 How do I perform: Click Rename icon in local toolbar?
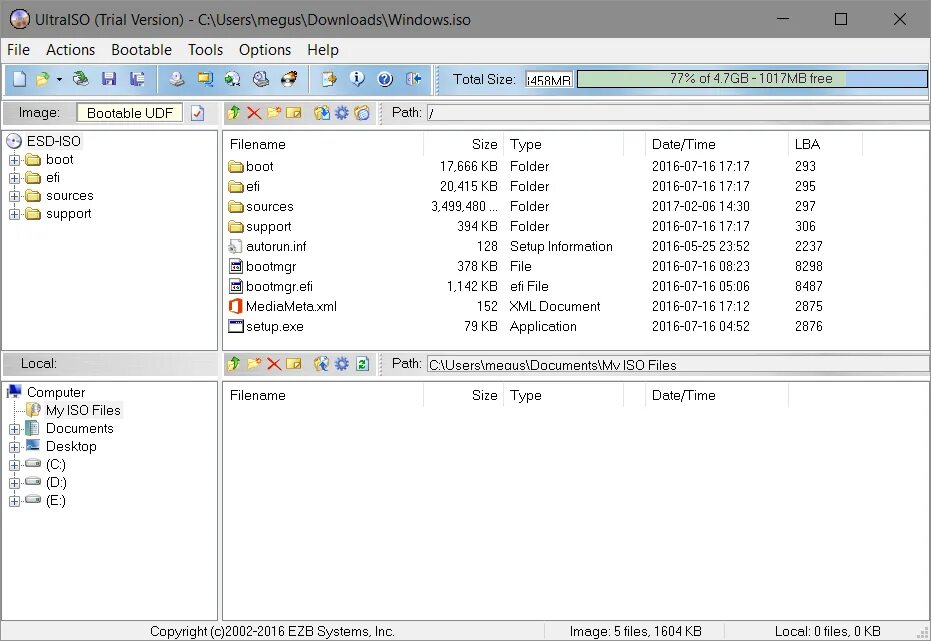click(x=294, y=364)
